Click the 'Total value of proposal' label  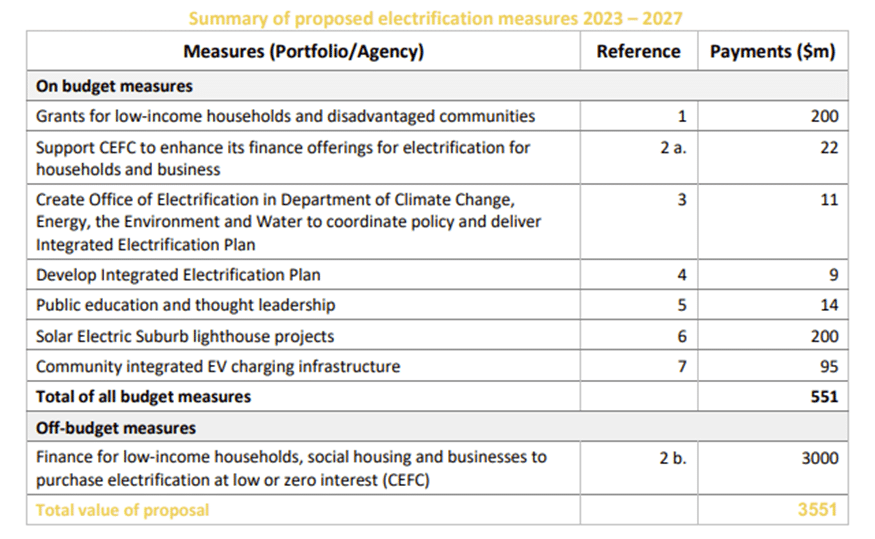point(122,510)
